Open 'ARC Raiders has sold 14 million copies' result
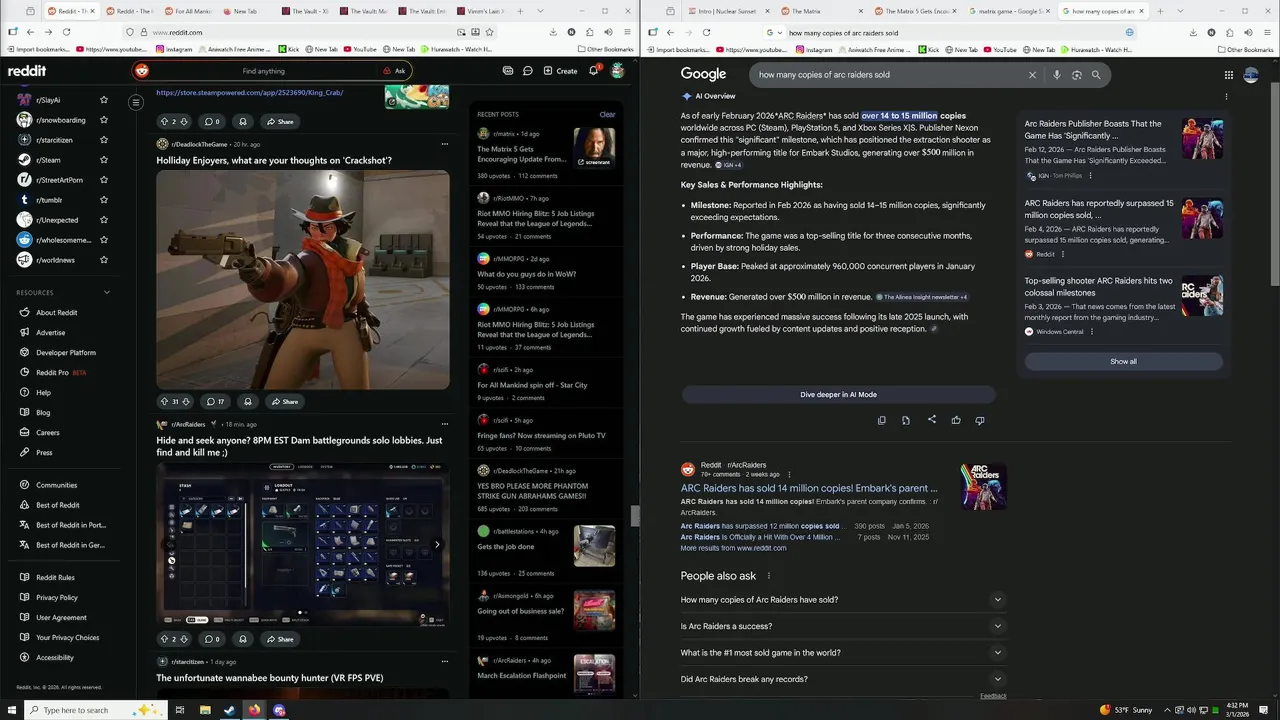 810,489
